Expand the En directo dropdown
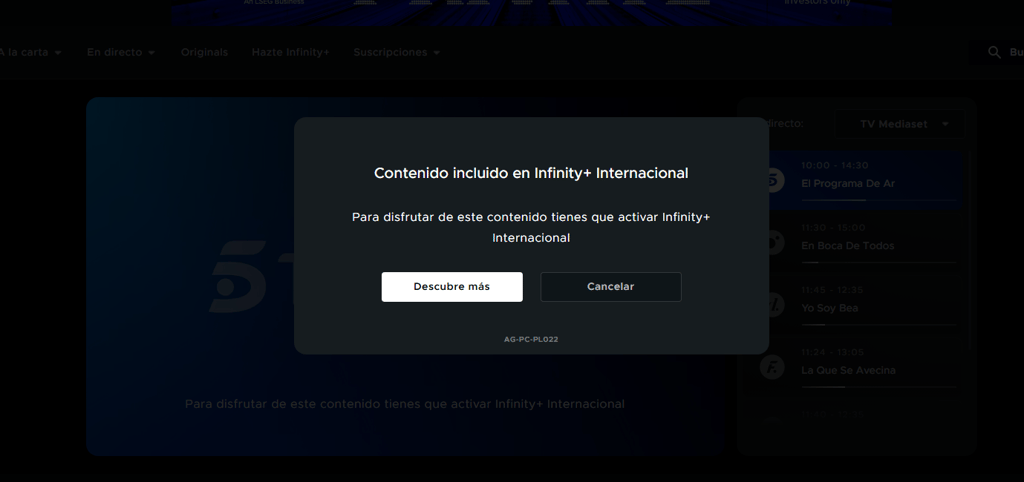1024x482 pixels. click(121, 52)
